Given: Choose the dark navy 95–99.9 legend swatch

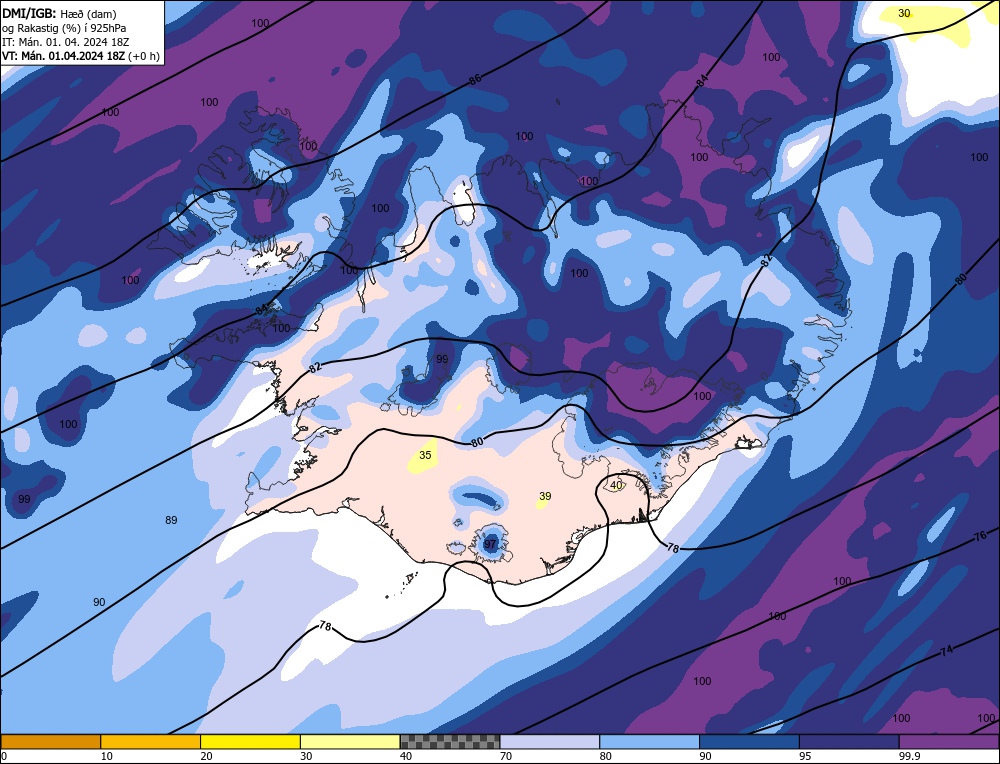Looking at the screenshot, I should click(849, 742).
